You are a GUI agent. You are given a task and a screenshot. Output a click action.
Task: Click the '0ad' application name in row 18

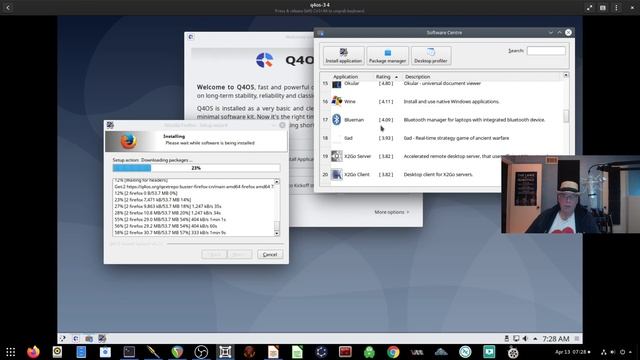348,138
